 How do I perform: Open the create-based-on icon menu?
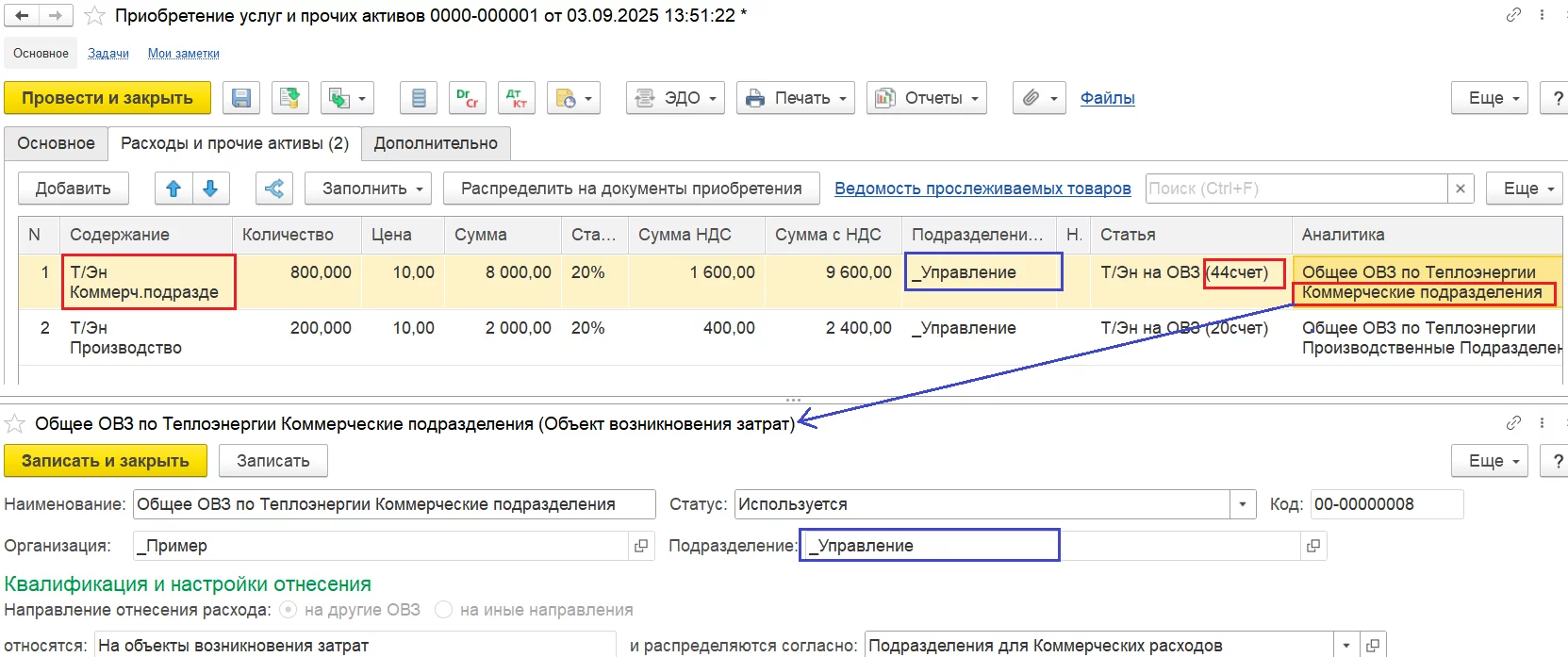347,98
